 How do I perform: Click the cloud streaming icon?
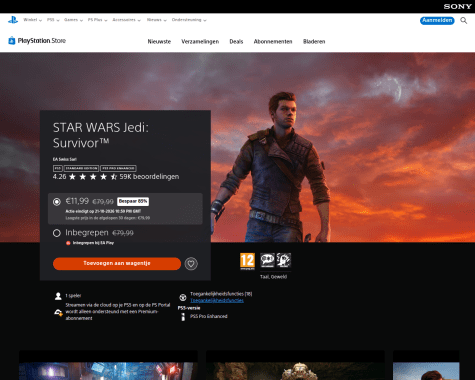pyautogui.click(x=58, y=313)
